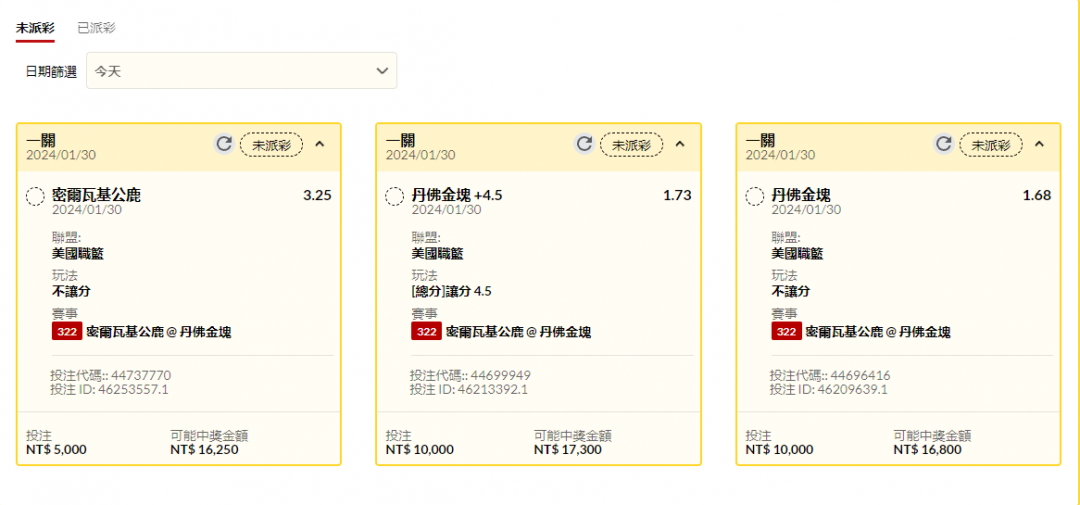Click odds value 1.73

click(x=677, y=195)
